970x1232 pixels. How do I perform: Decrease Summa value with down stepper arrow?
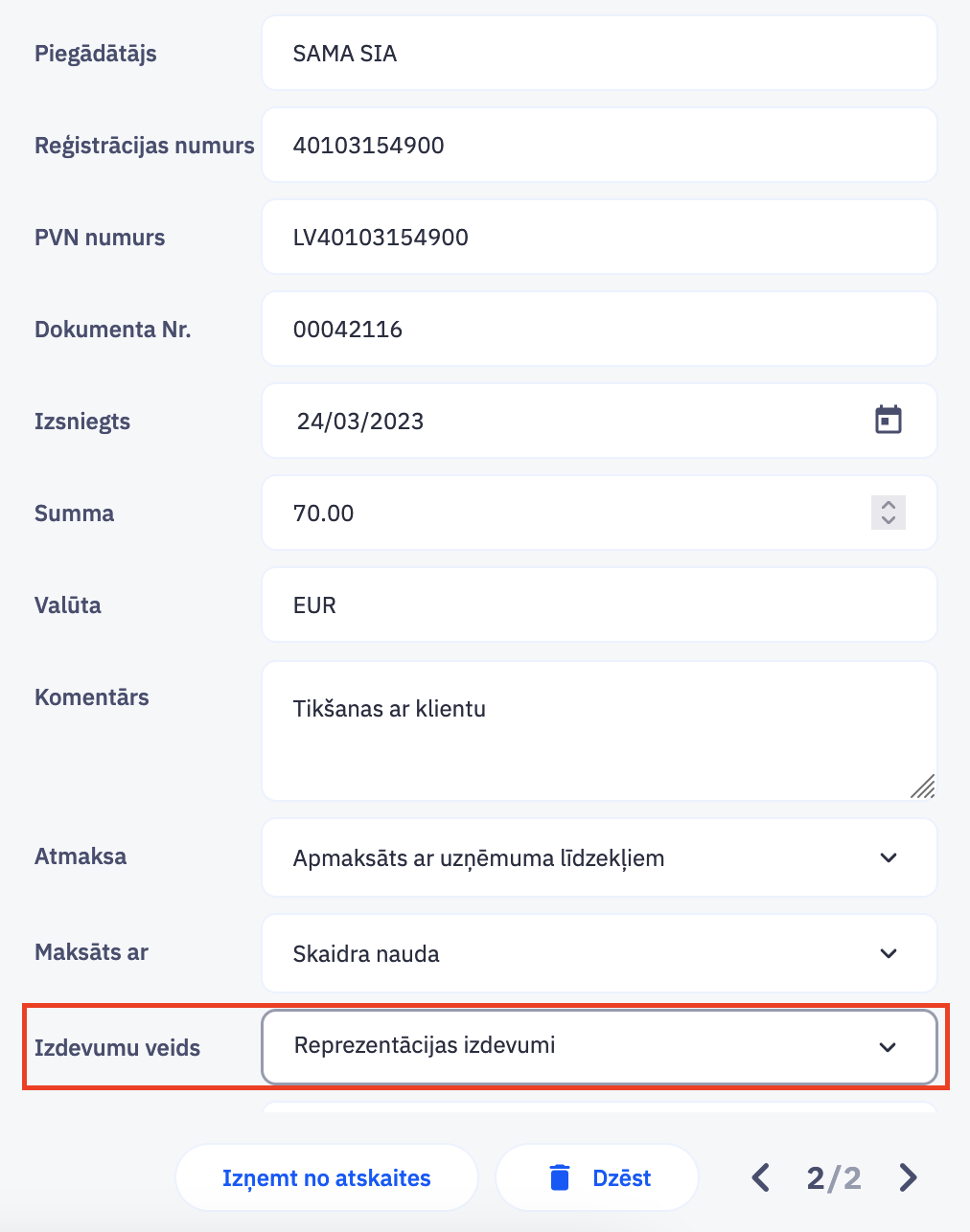click(889, 520)
